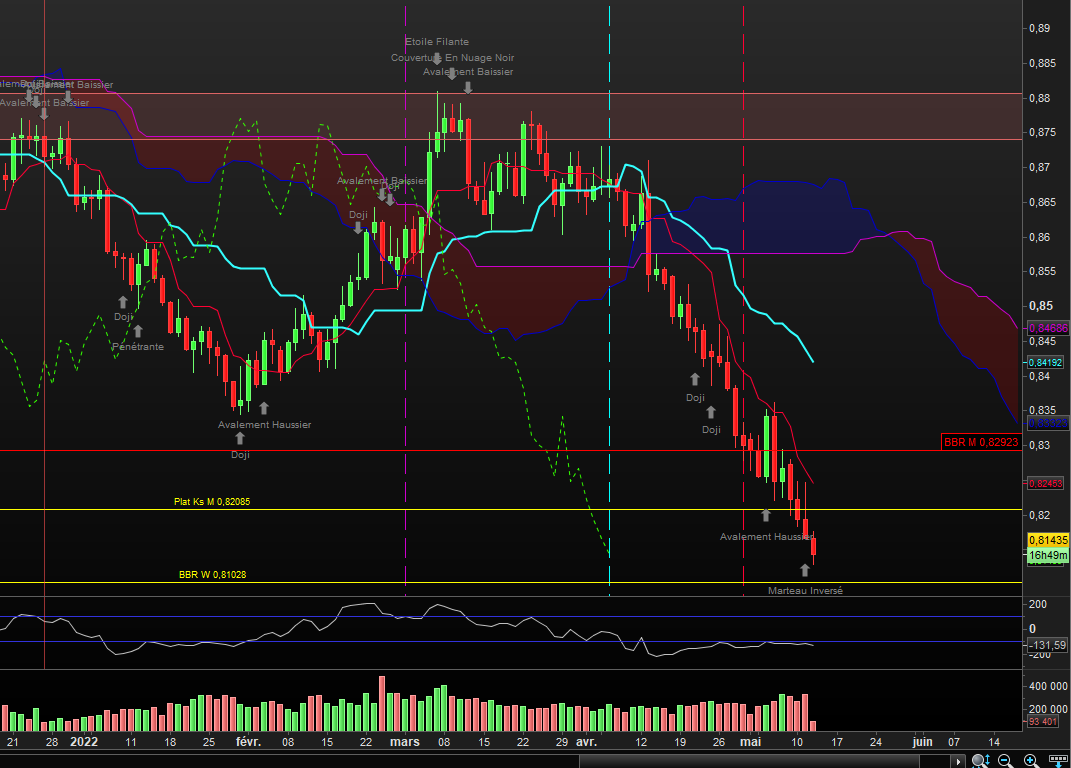Zoom in with the plus magnifier icon
Viewport: 1071px width, 768px height.
coord(1030,761)
